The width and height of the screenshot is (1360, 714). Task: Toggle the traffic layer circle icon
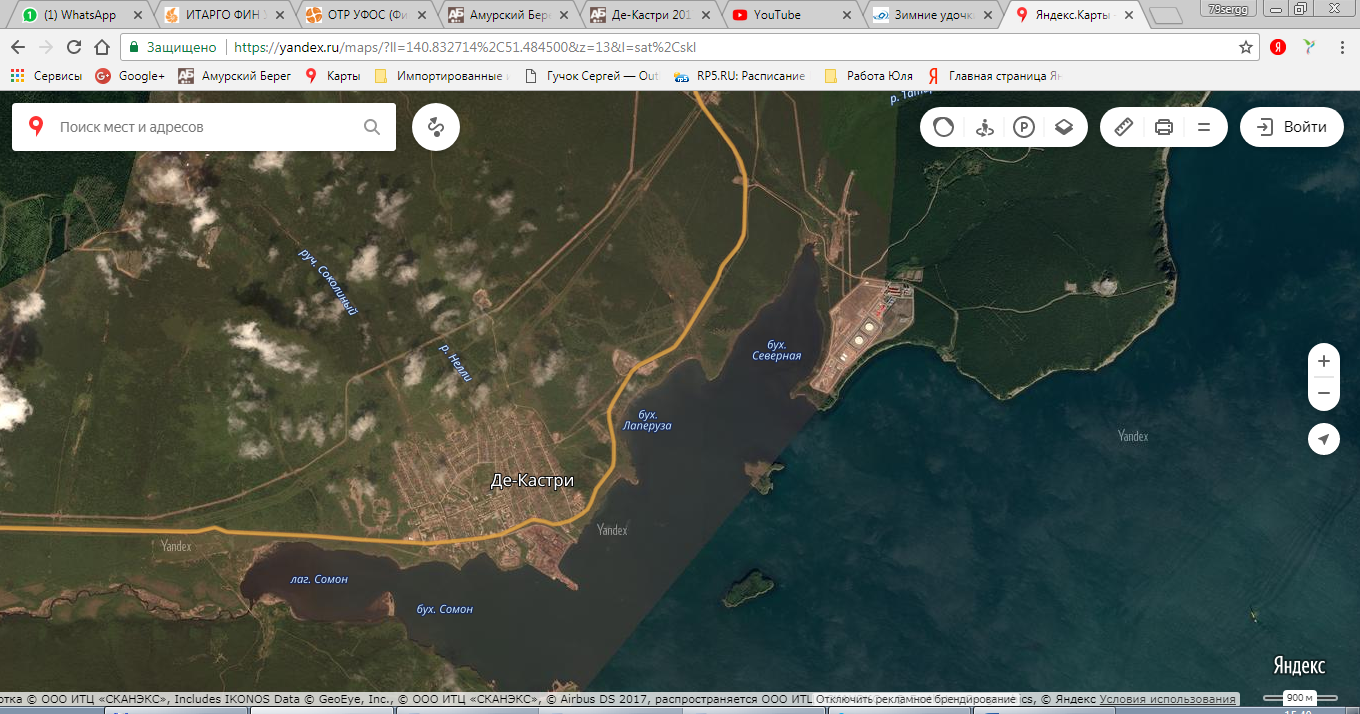944,127
